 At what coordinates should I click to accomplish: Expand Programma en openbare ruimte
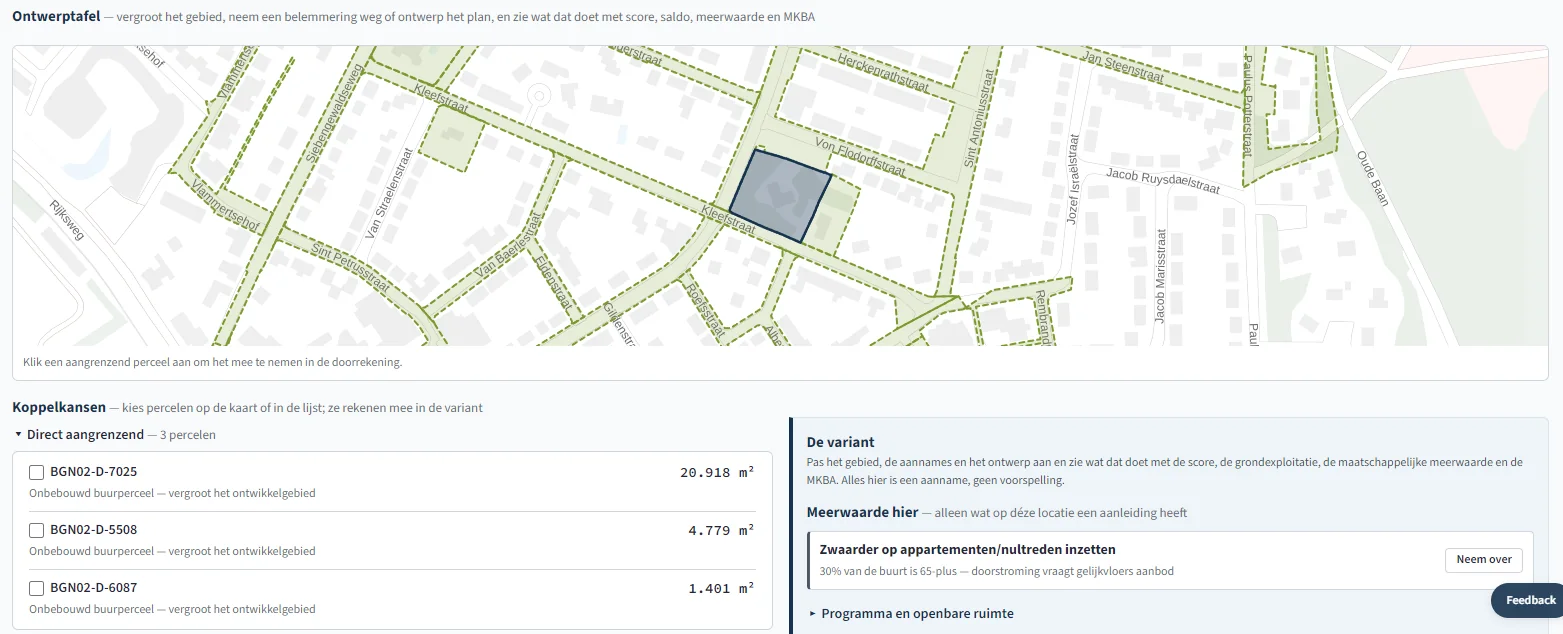pos(911,613)
